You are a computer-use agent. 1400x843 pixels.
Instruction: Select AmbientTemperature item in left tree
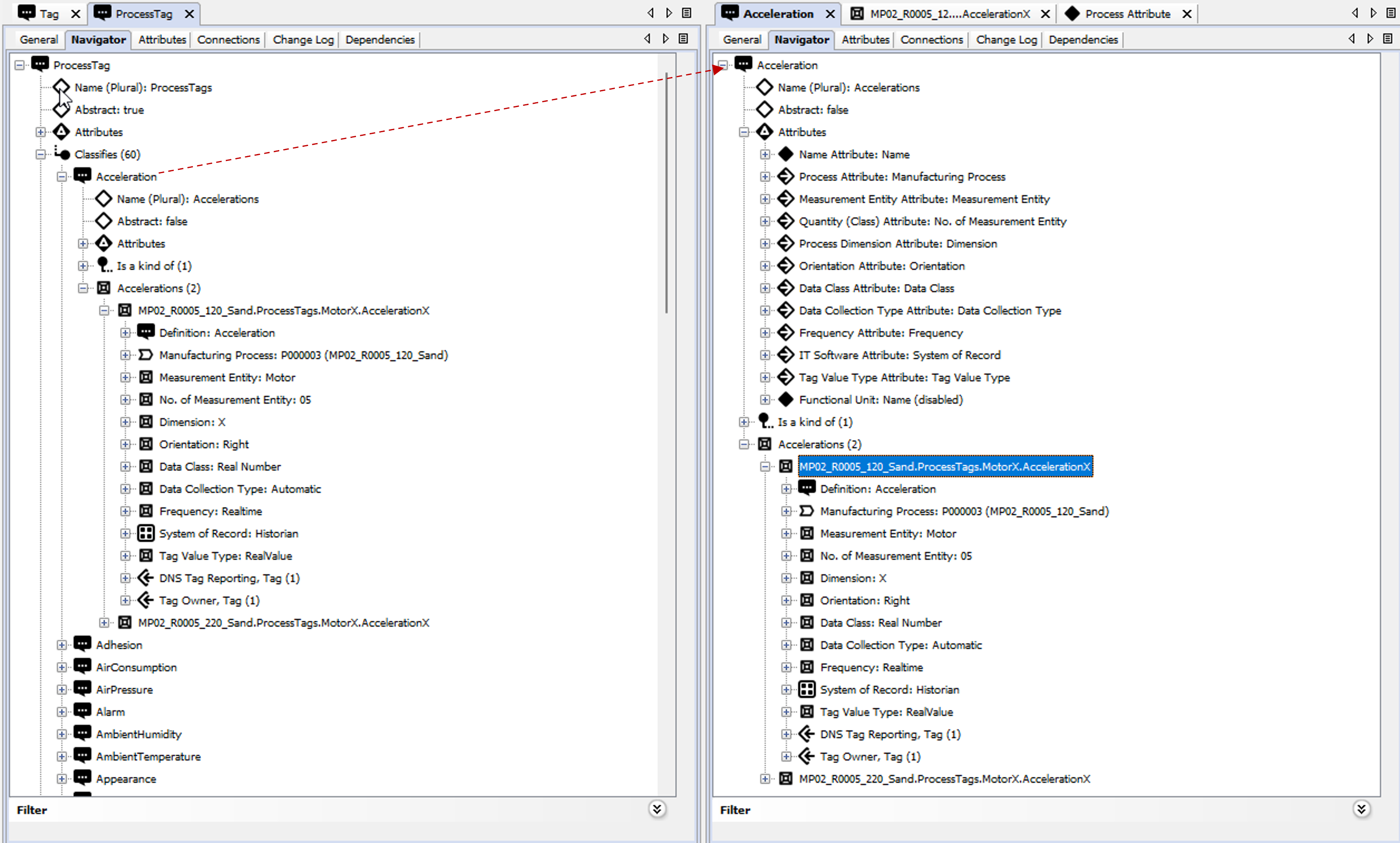(148, 756)
